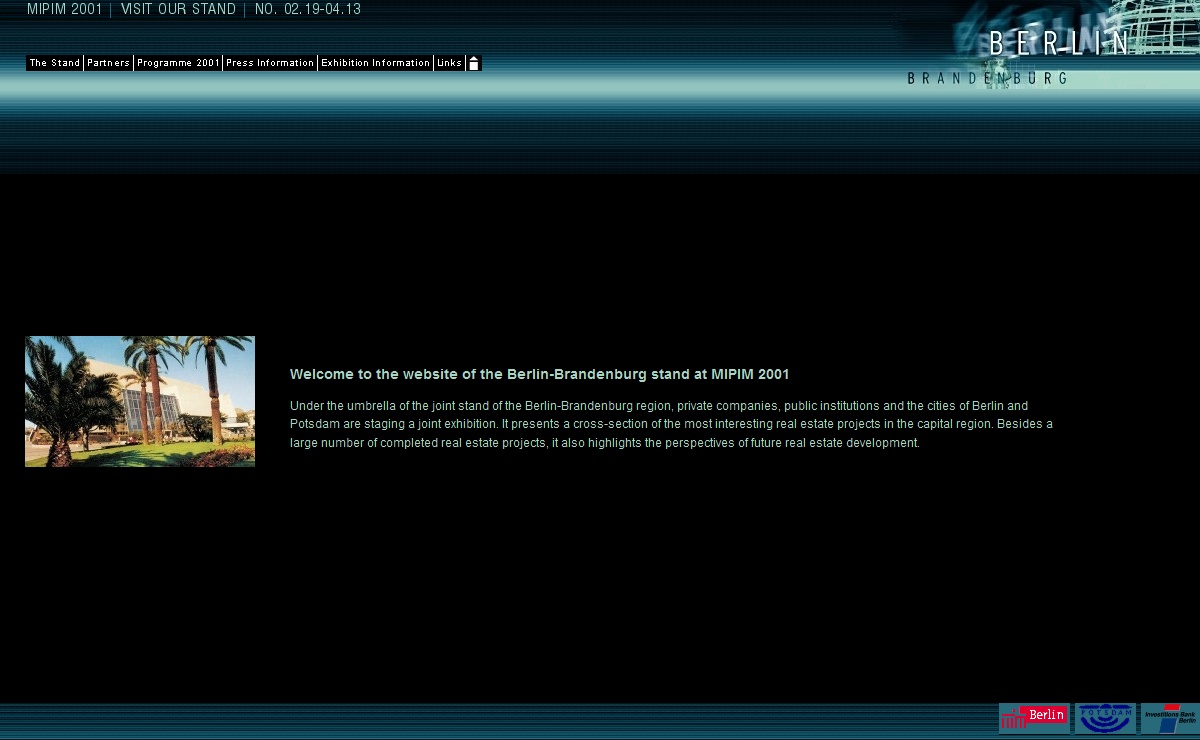
Task: Click the BRANDENBURG text in header banner
Action: [987, 78]
